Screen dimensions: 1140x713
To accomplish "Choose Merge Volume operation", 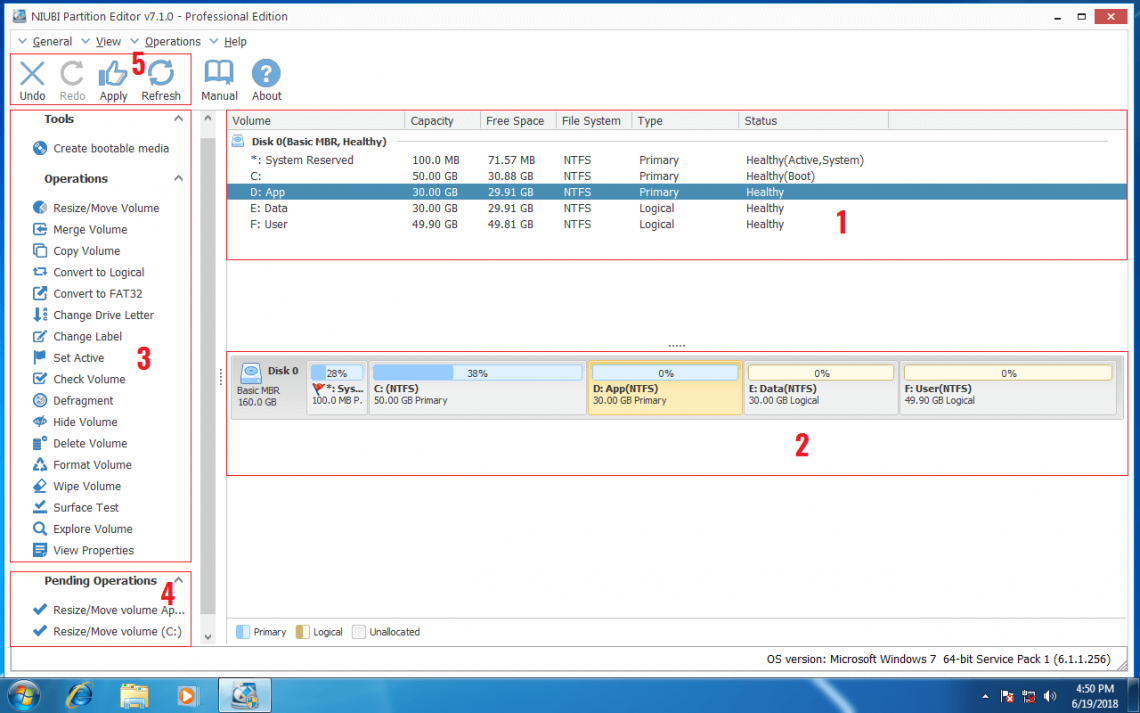I will pyautogui.click(x=79, y=229).
